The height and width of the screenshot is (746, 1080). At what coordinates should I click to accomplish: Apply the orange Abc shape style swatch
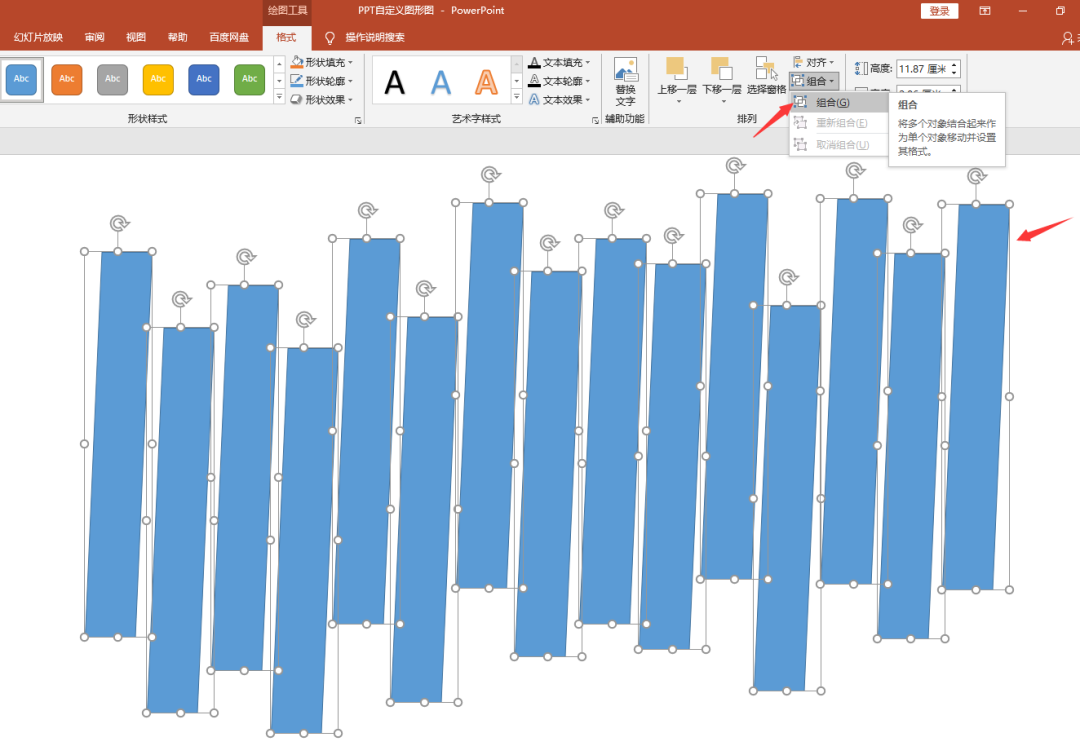click(x=67, y=79)
